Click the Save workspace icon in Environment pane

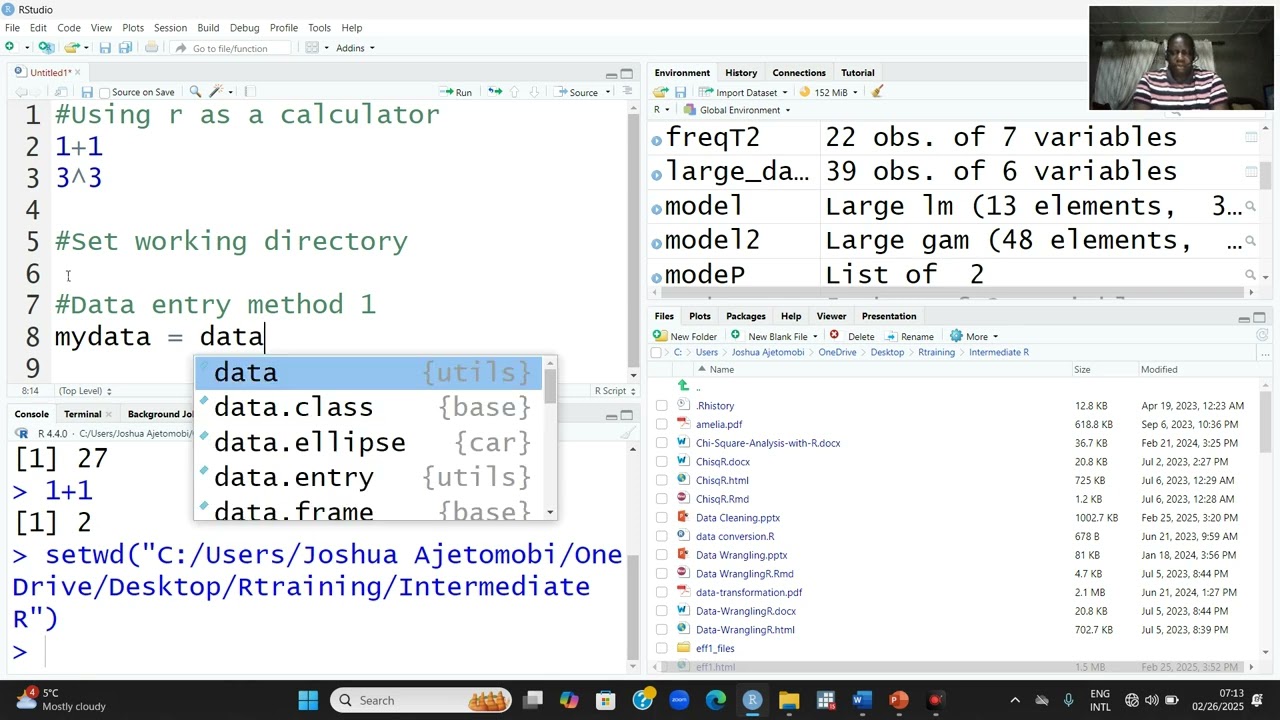[681, 92]
